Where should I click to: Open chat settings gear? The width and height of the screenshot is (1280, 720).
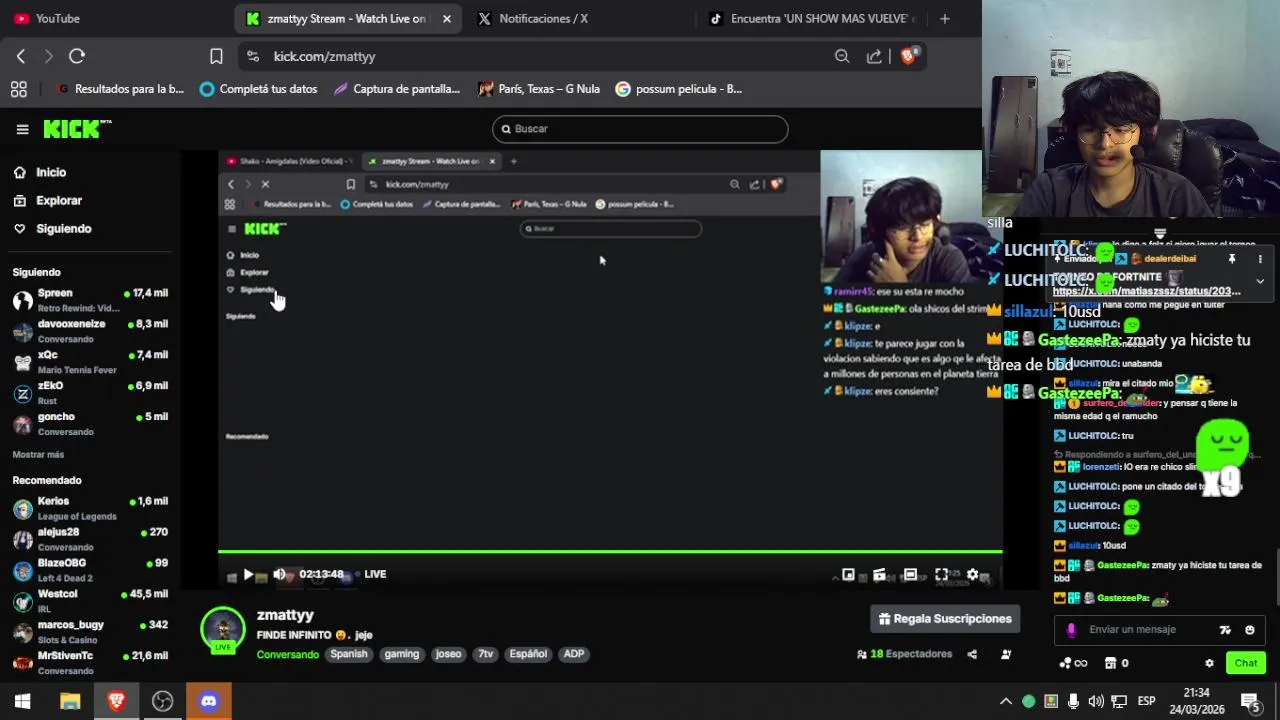coord(1209,663)
